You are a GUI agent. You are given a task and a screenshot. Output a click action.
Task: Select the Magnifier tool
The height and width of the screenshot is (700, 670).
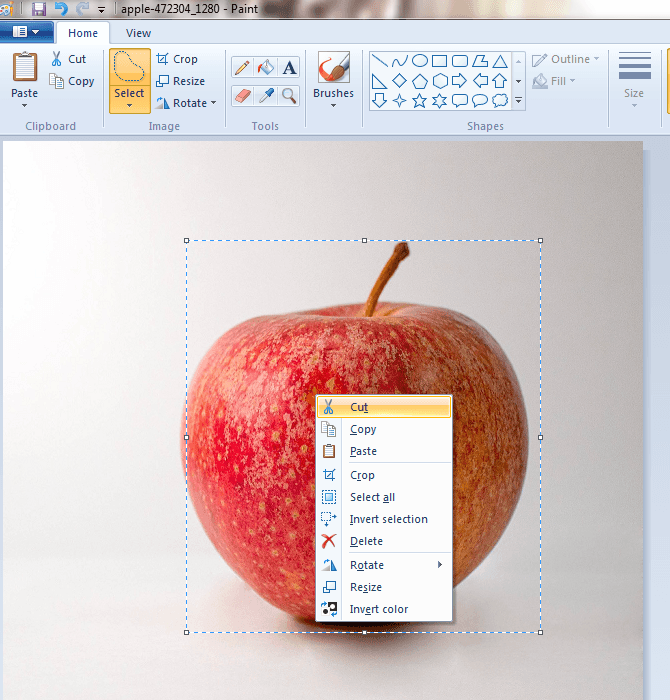click(290, 96)
